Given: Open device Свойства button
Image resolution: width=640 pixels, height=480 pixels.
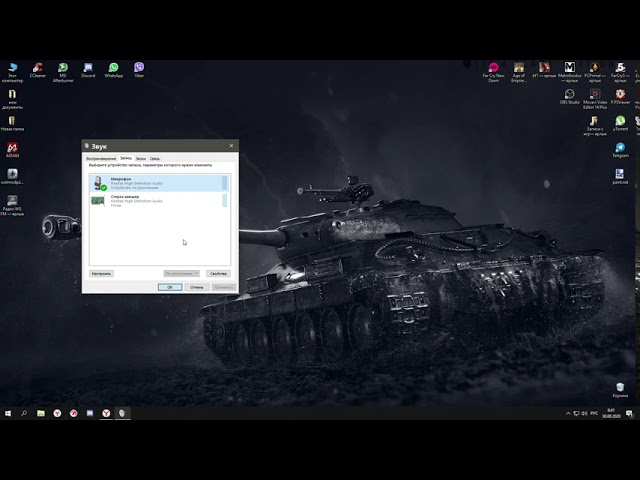Looking at the screenshot, I should pos(218,273).
